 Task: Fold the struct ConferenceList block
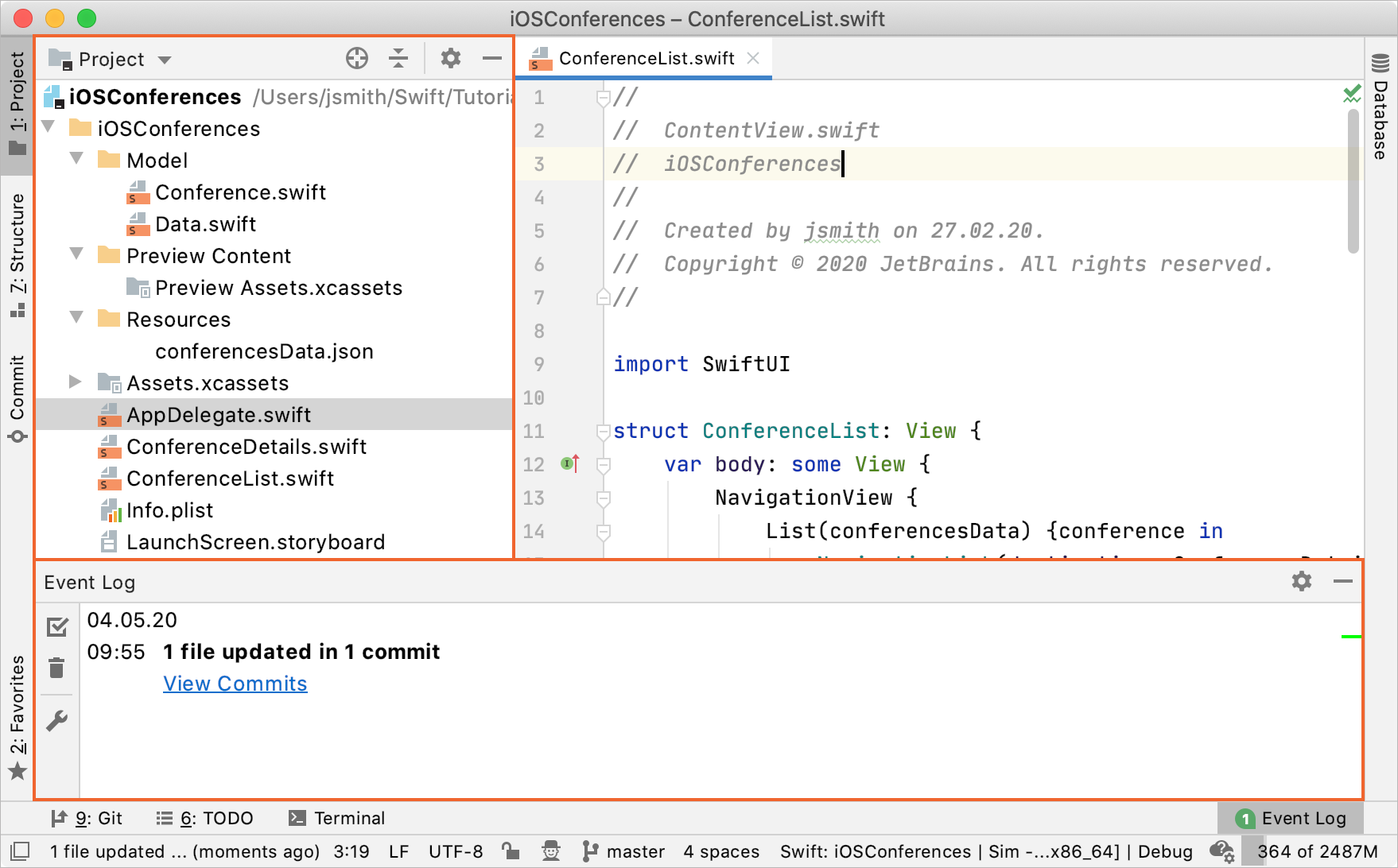pos(604,432)
